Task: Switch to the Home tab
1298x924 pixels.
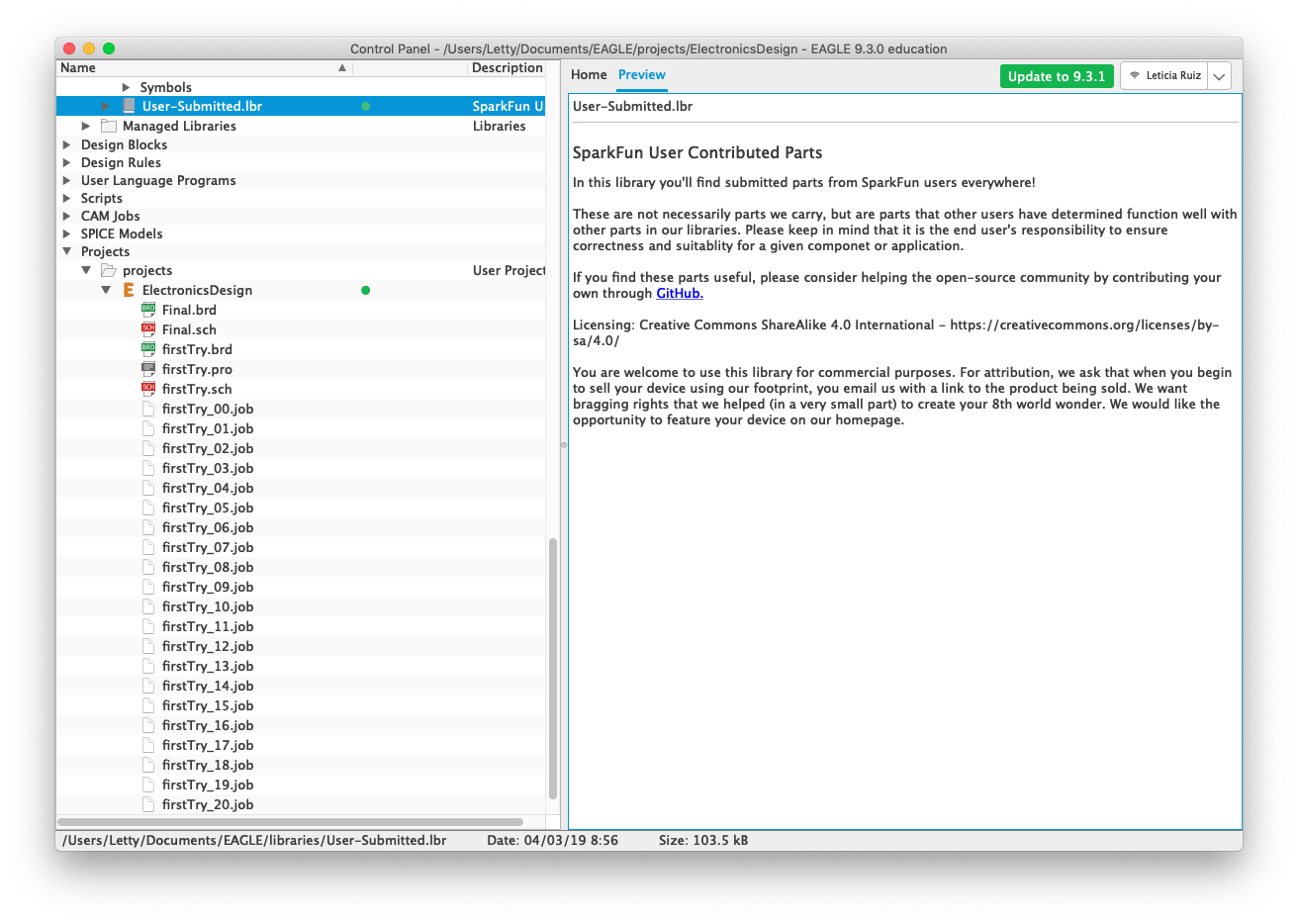Action: (x=589, y=74)
